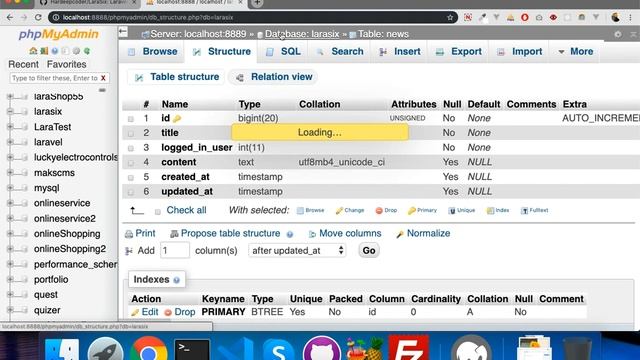This screenshot has width=640, height=360.
Task: Click Primary under With selected
Action: coord(422,210)
